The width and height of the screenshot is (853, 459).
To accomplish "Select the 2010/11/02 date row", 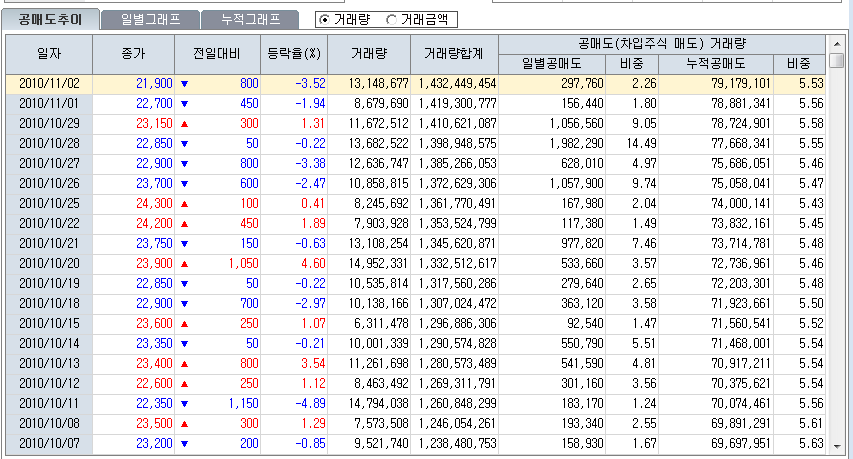I will coord(49,83).
